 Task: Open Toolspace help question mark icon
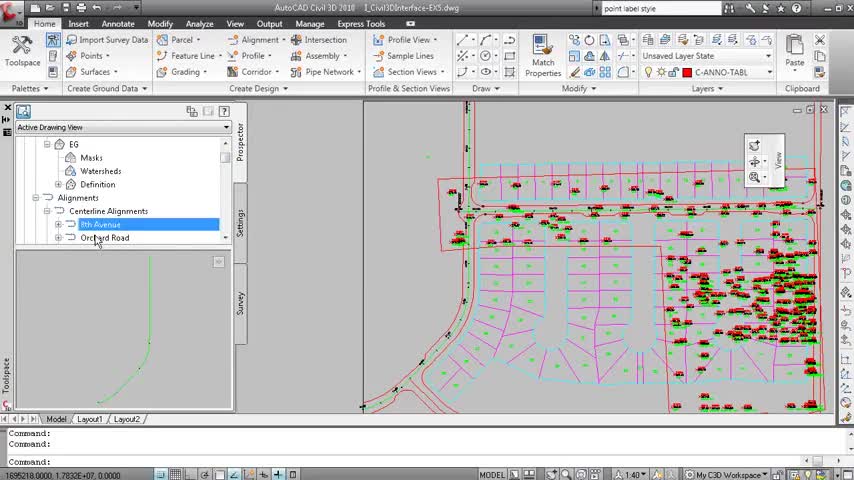[224, 111]
